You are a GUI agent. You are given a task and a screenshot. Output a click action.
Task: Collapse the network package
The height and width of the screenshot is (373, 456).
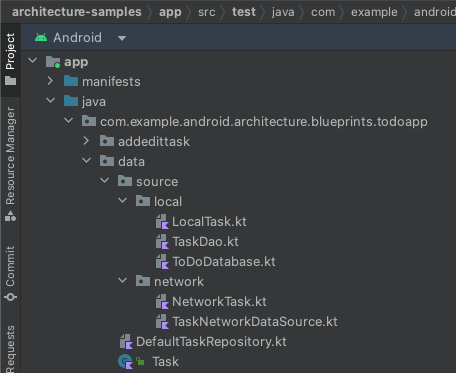click(x=123, y=280)
